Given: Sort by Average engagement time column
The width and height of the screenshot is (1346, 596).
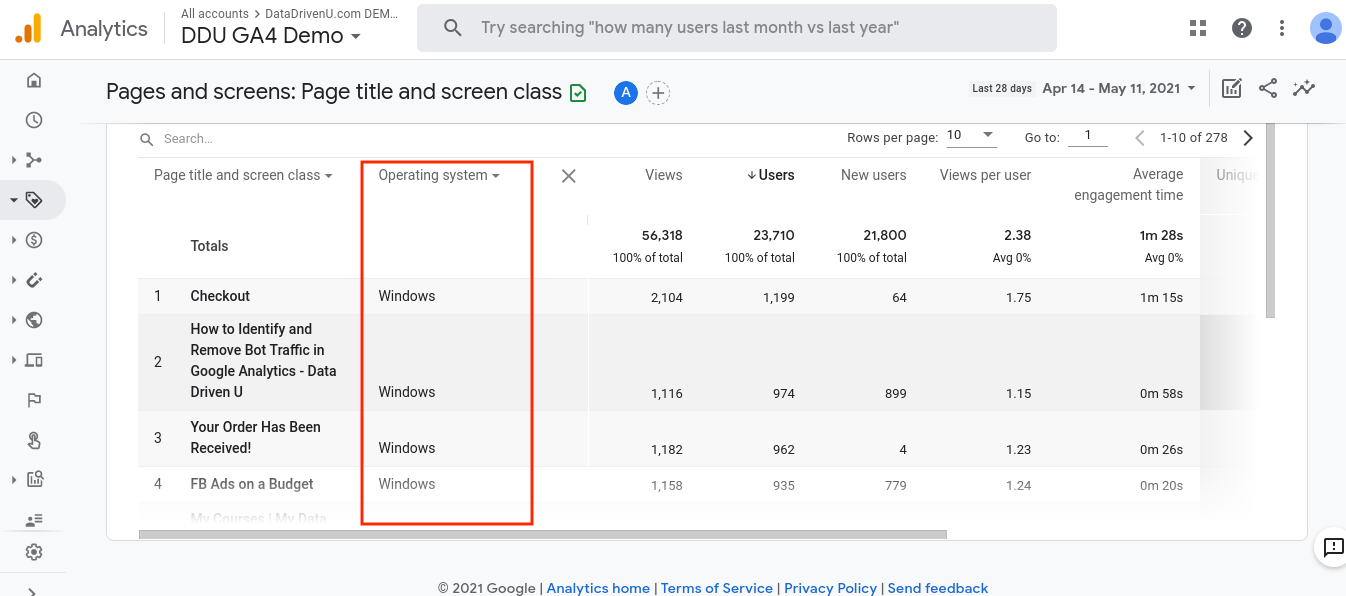Looking at the screenshot, I should coord(1129,185).
